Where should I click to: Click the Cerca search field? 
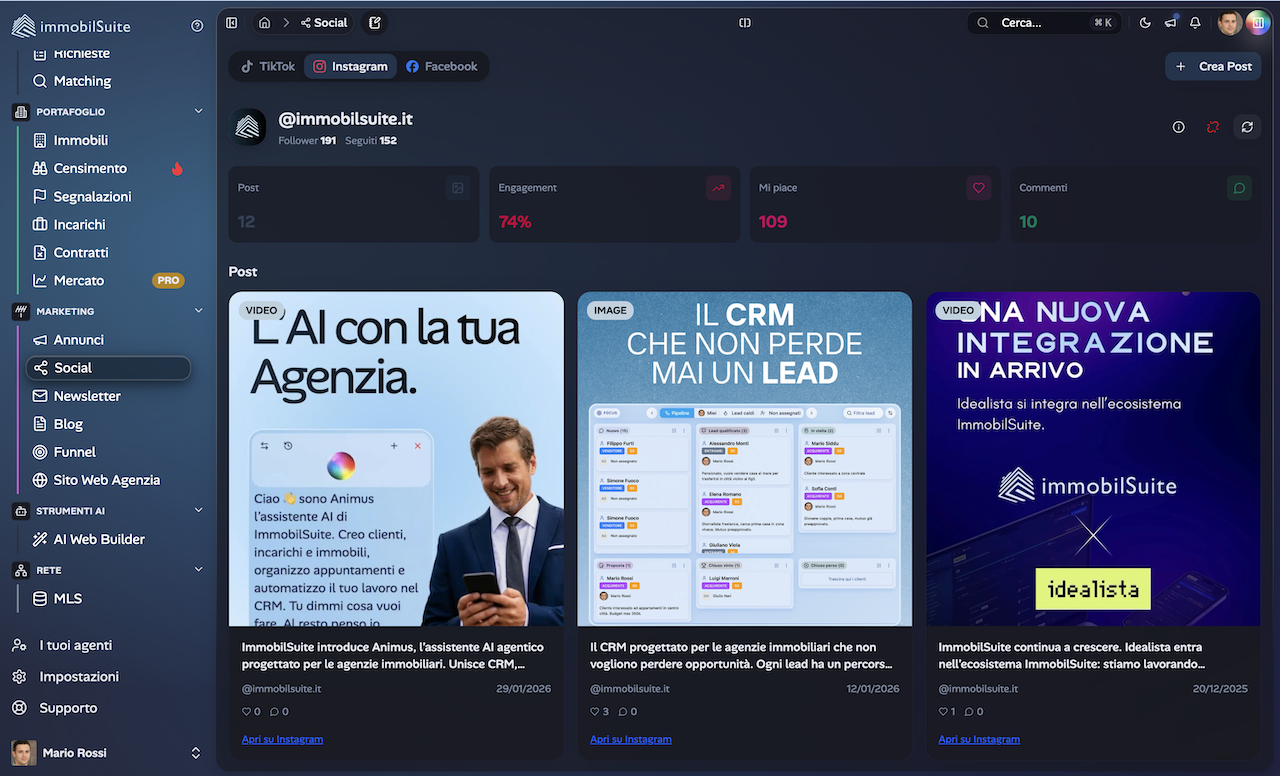pos(1043,23)
